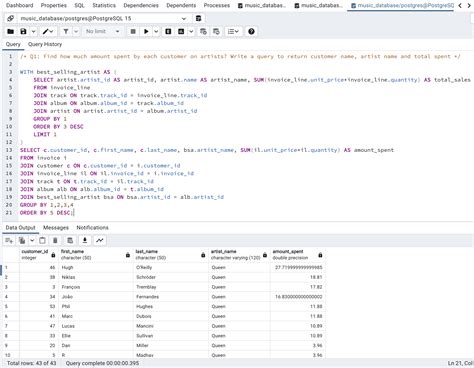The height and width of the screenshot is (368, 474).
Task: Expand the copy options dropdown
Action: pyautogui.click(x=32, y=240)
